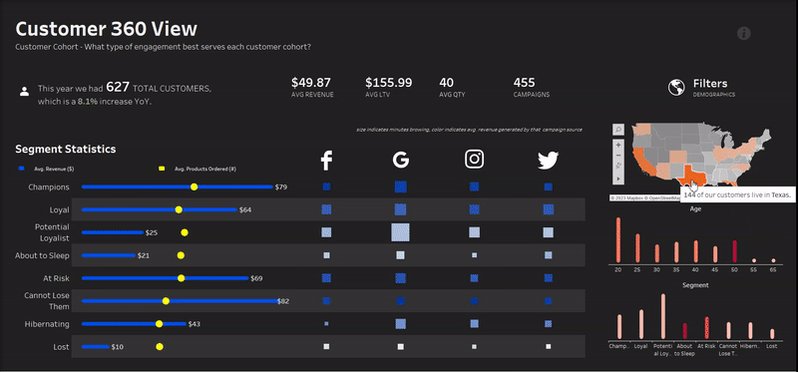Click the yellow dot in Lost row
This screenshot has width=798, height=372.
point(159,347)
